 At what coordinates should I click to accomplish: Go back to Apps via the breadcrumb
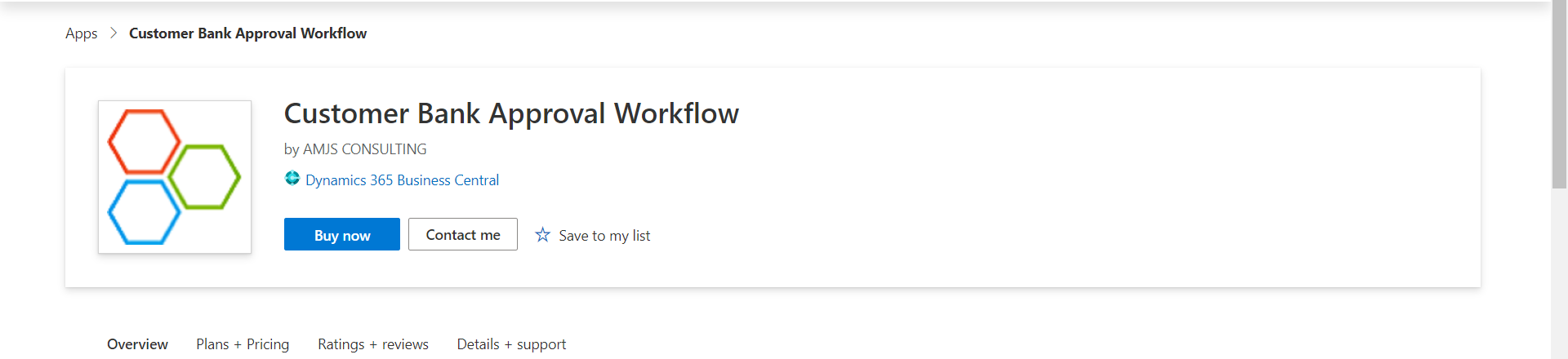[81, 33]
